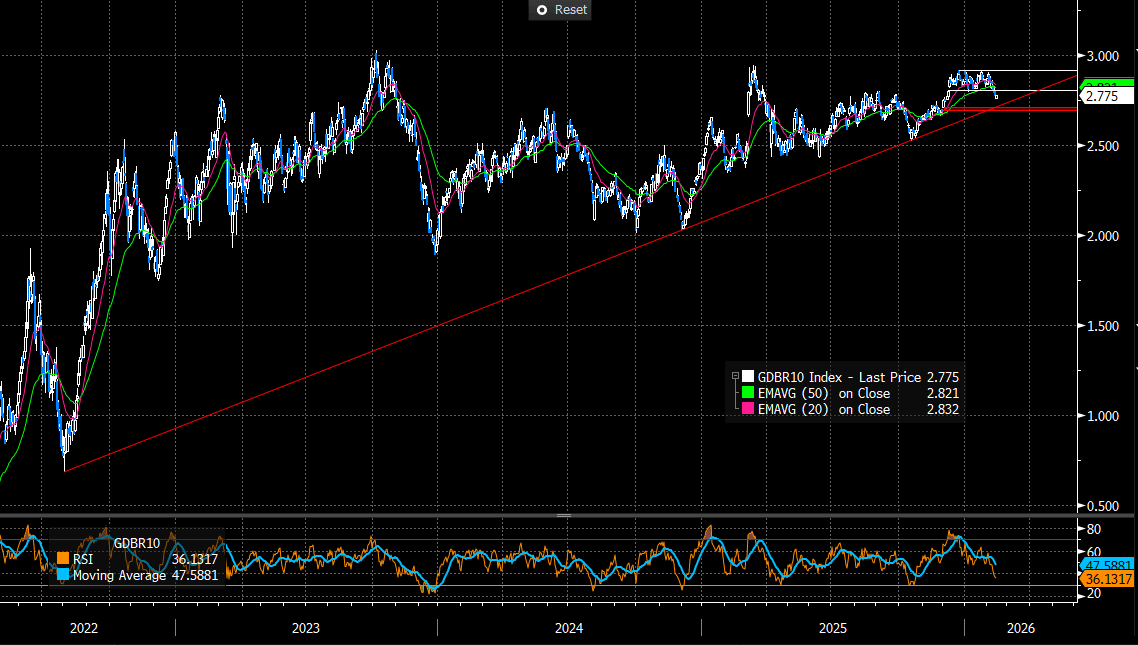This screenshot has height=645, width=1138.
Task: Click the panel divider handle above RSI pane
Action: [x=563, y=515]
